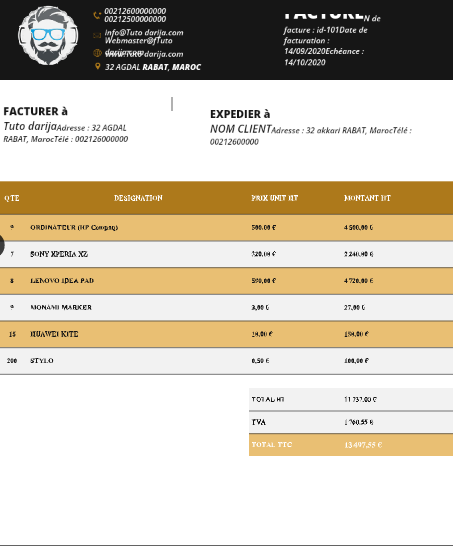
Task: Click quantity 200 in STYLO row
Action: coord(12,361)
